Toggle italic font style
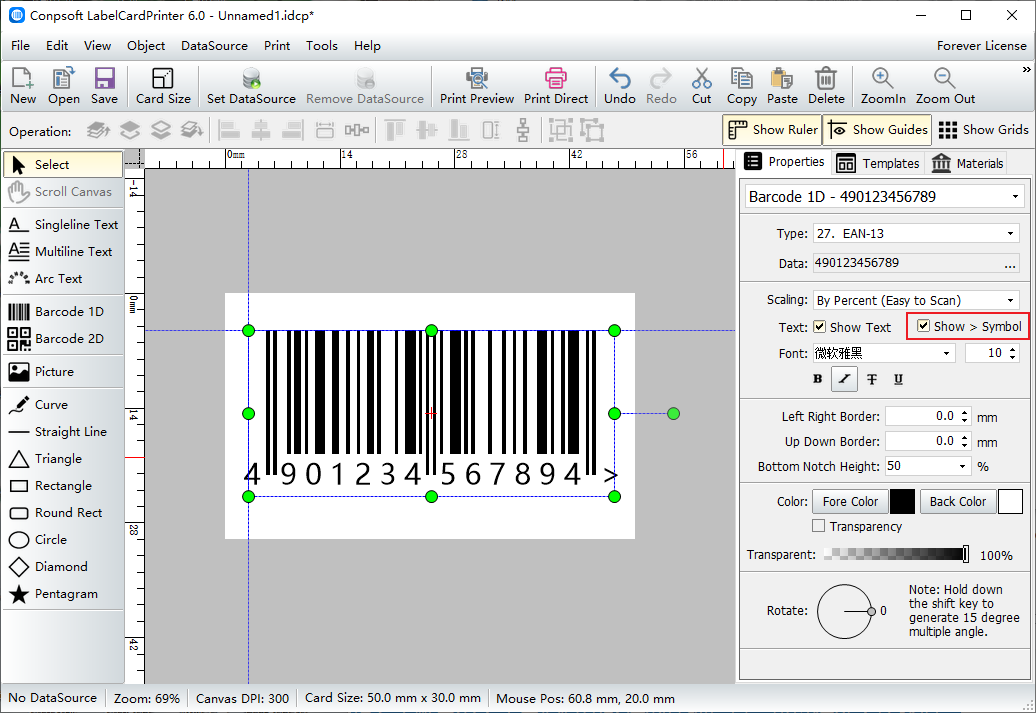Viewport: 1036px width, 713px height. (x=844, y=379)
